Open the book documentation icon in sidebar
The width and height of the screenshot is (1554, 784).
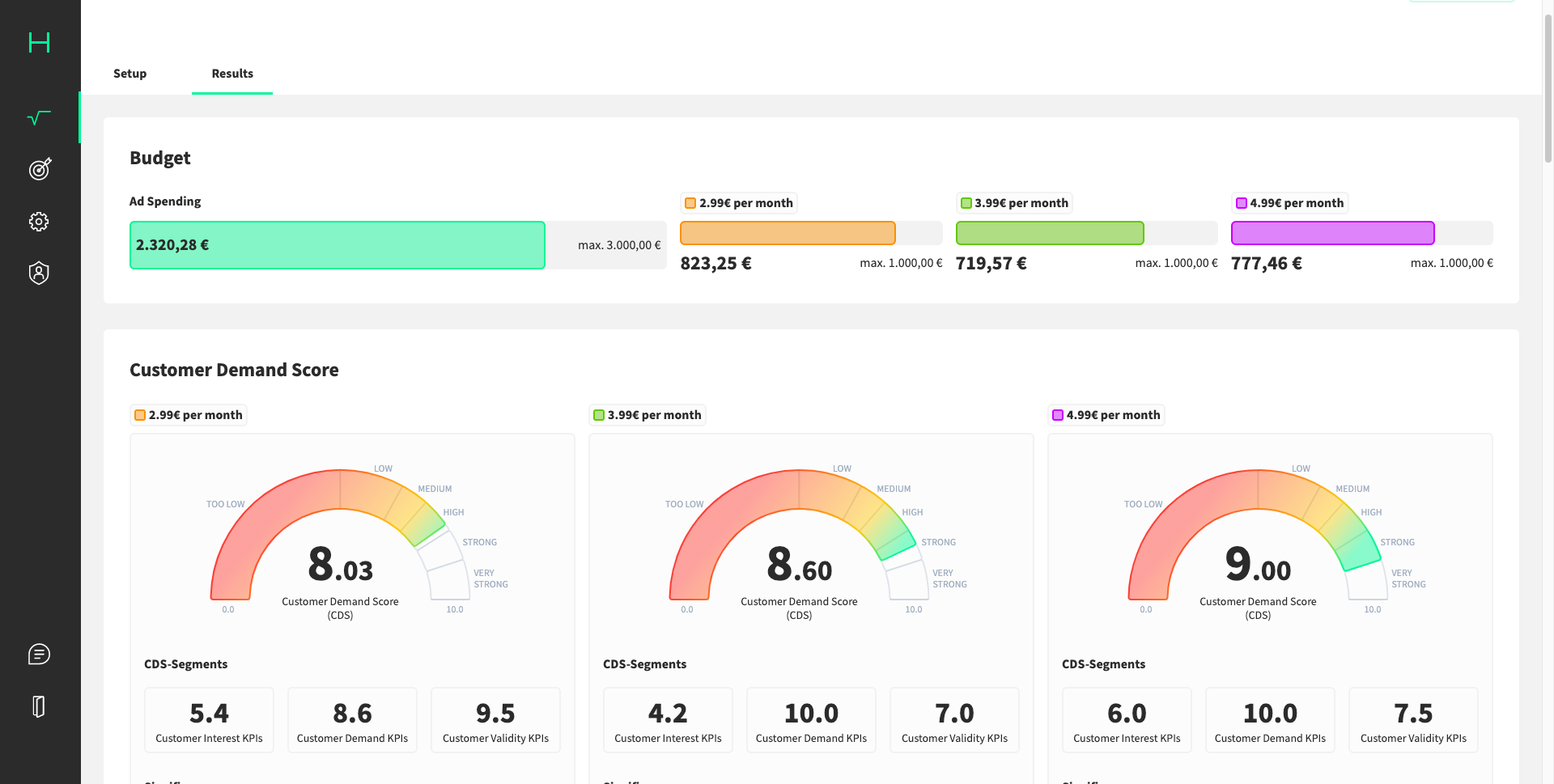pos(39,706)
